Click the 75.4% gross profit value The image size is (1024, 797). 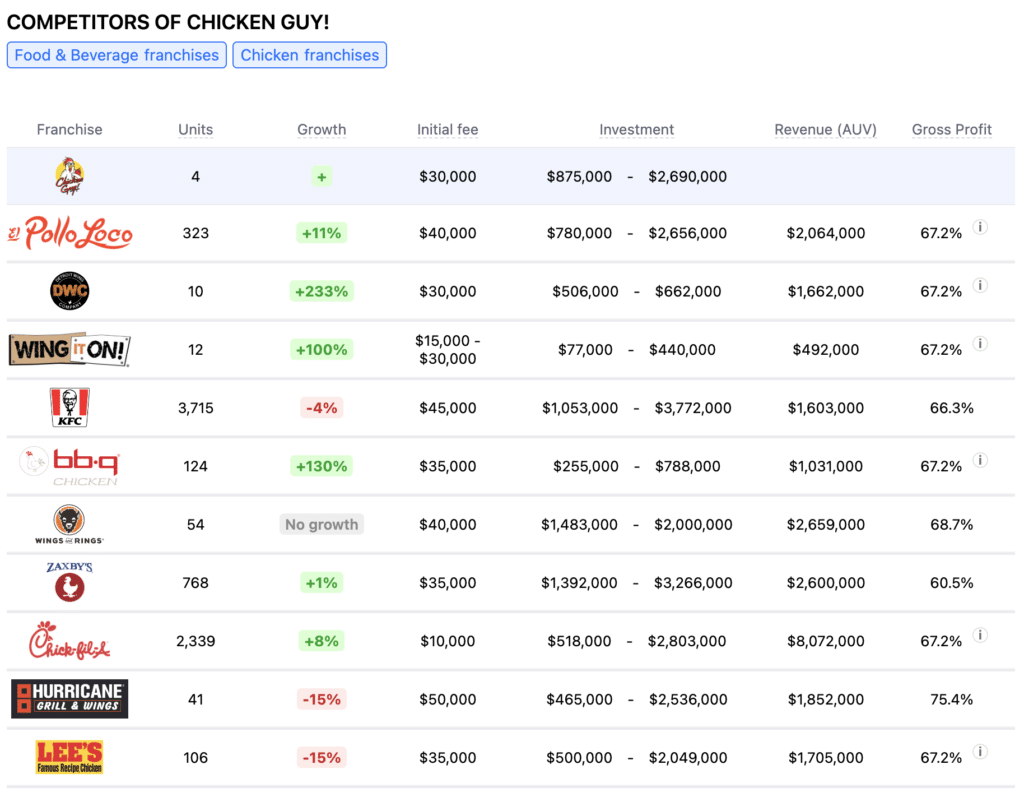pyautogui.click(x=952, y=700)
